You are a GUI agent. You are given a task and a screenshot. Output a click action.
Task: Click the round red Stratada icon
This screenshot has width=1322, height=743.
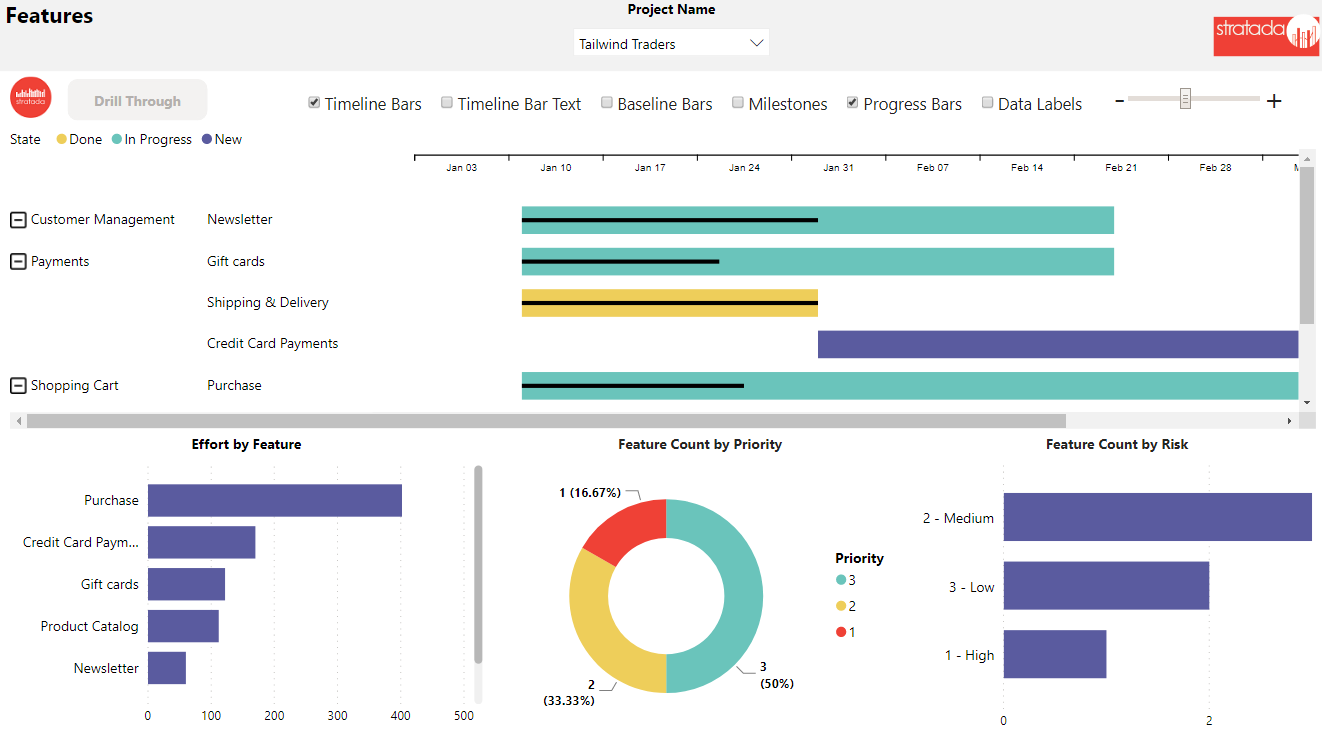click(30, 98)
